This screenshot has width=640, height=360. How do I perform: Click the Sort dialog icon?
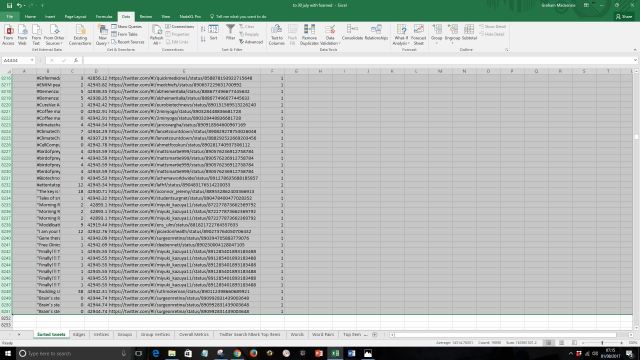(x=213, y=32)
